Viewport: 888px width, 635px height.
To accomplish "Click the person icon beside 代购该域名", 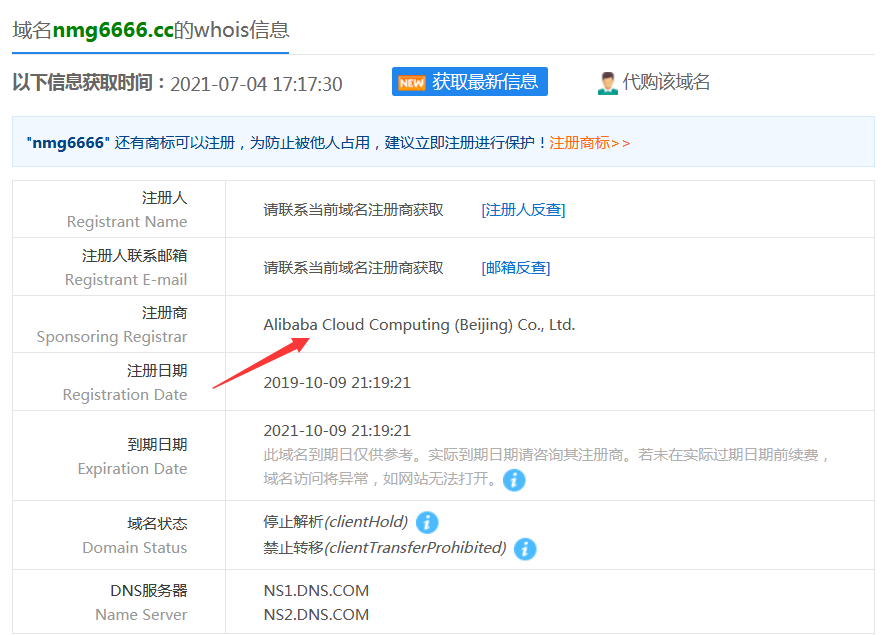I will pos(607,83).
